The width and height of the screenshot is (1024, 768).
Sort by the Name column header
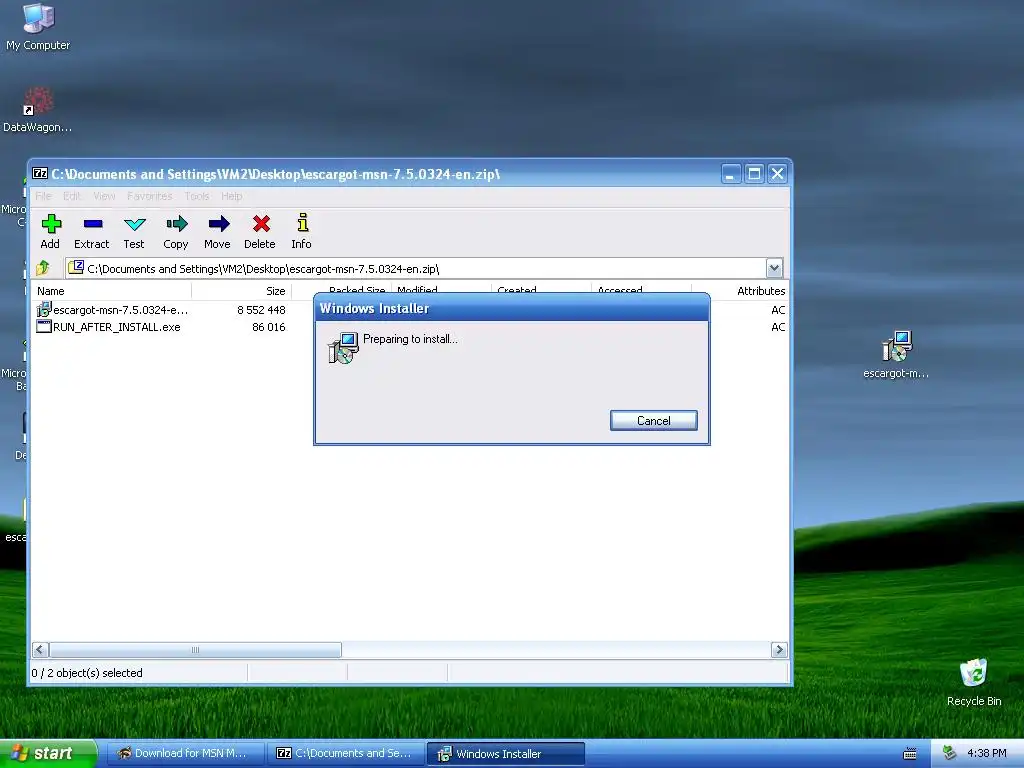(x=111, y=291)
